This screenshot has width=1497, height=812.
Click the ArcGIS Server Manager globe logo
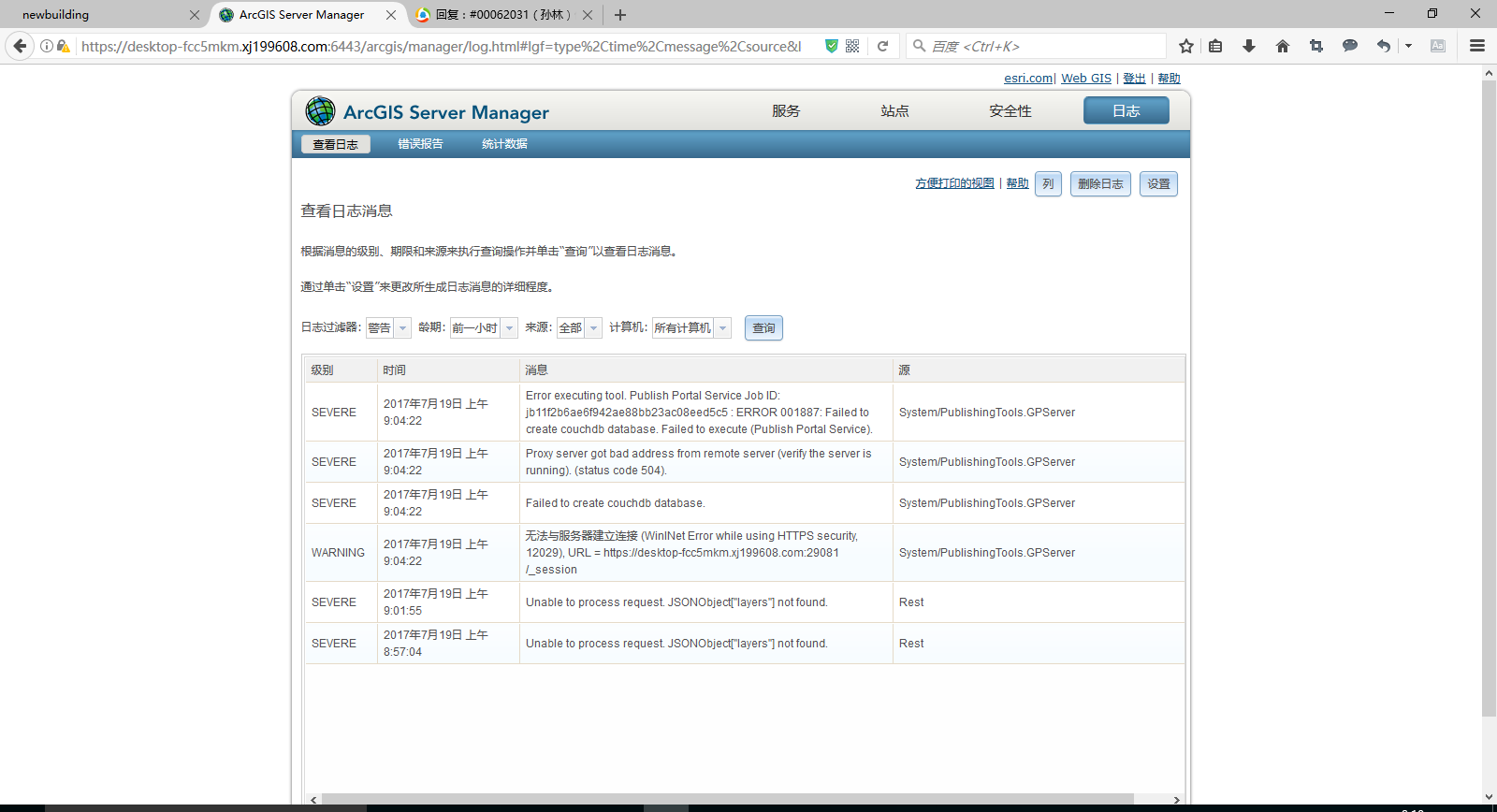(x=320, y=111)
